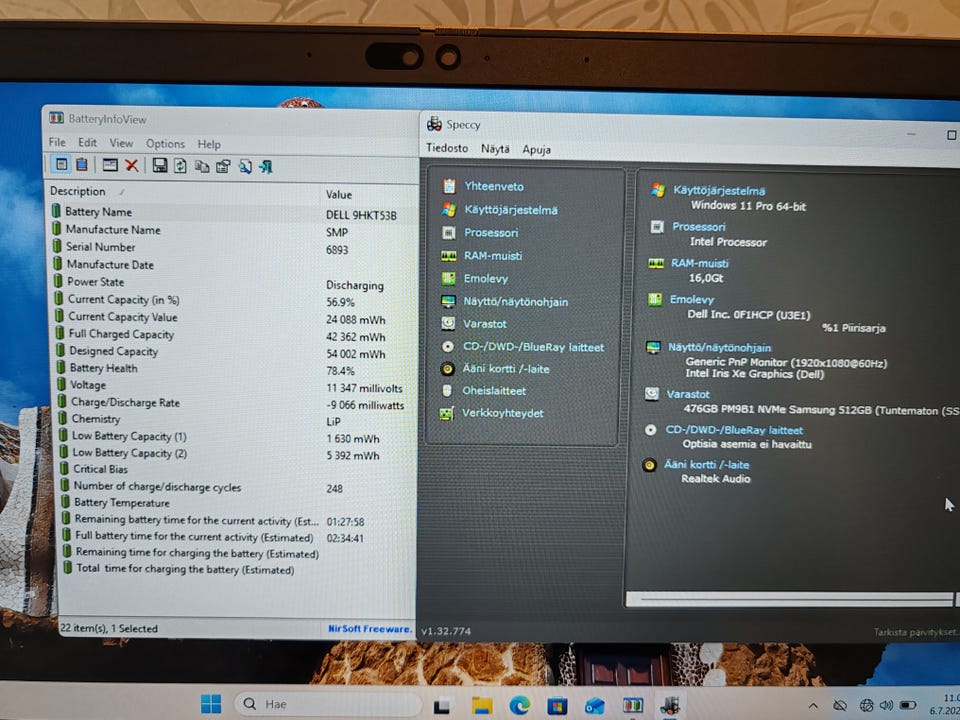Viewport: 960px width, 720px height.
Task: Click the Hae search box on taskbar
Action: pyautogui.click(x=328, y=704)
